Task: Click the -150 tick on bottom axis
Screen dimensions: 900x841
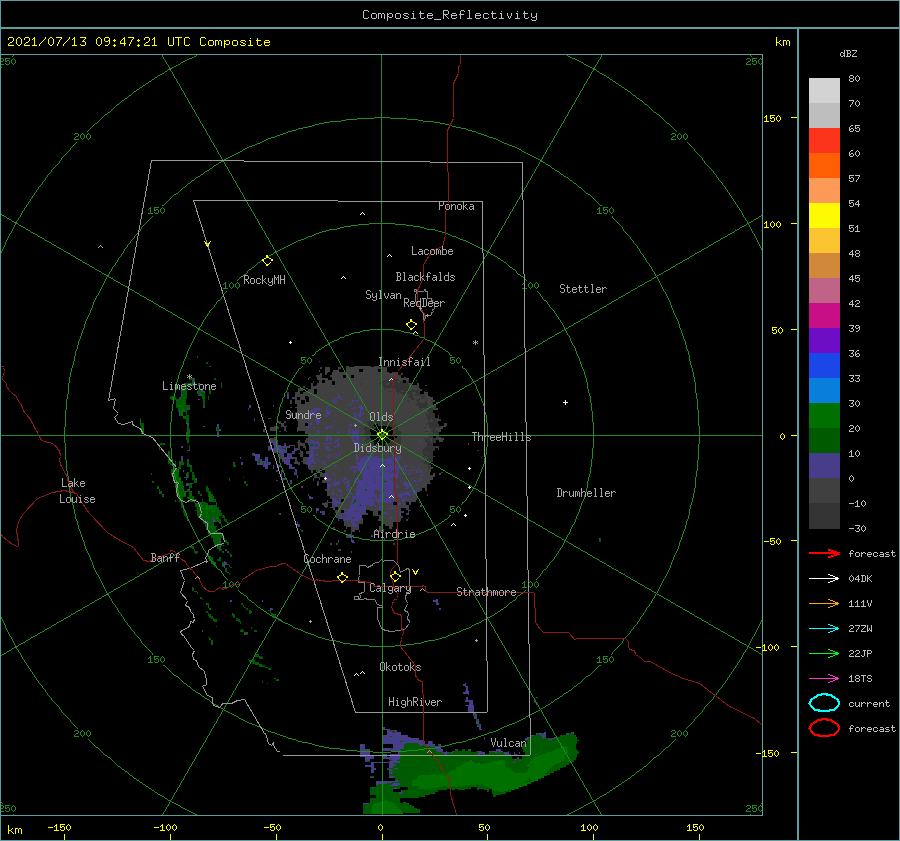Action: (59, 827)
